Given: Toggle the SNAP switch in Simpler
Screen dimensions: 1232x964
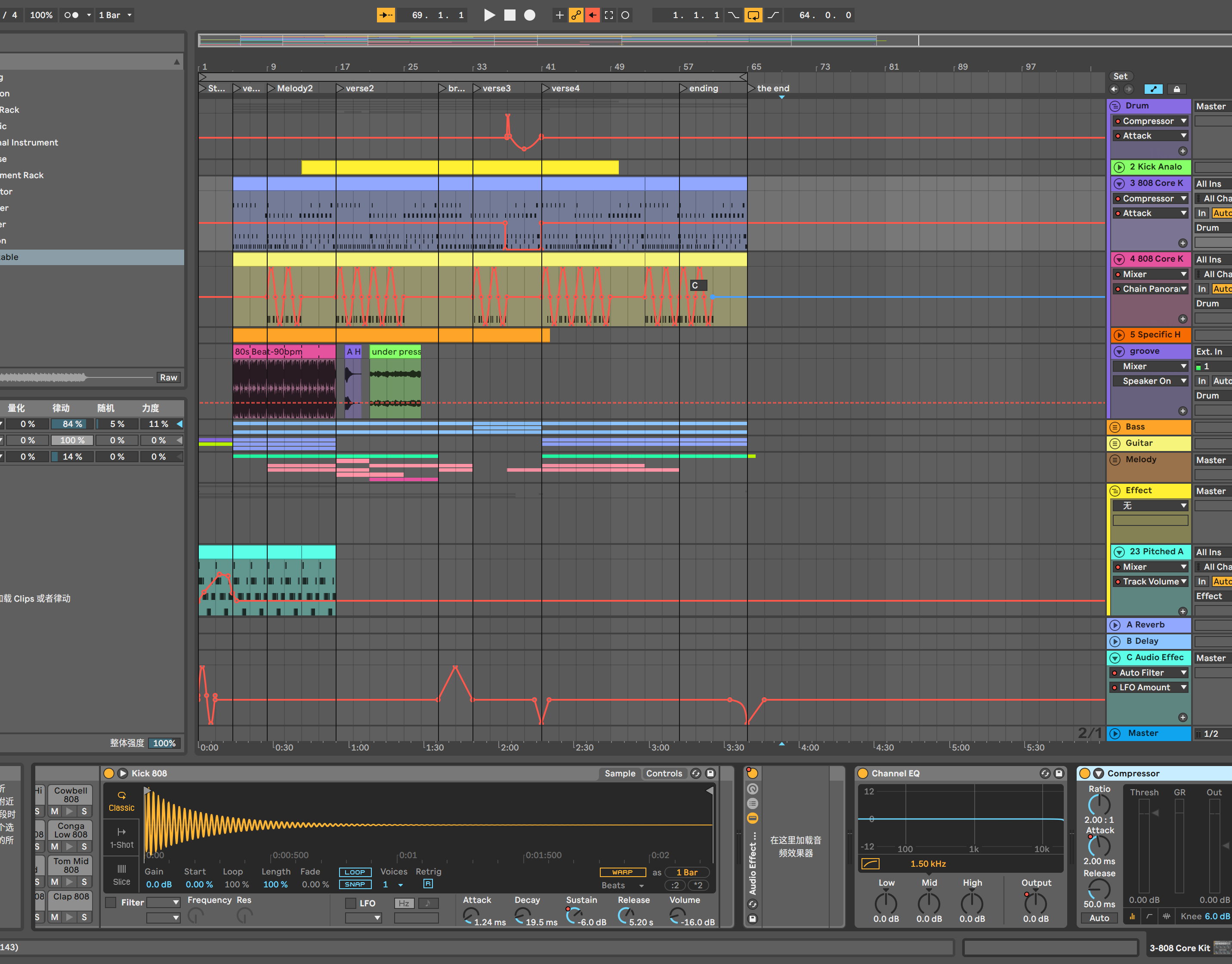Looking at the screenshot, I should [x=355, y=885].
